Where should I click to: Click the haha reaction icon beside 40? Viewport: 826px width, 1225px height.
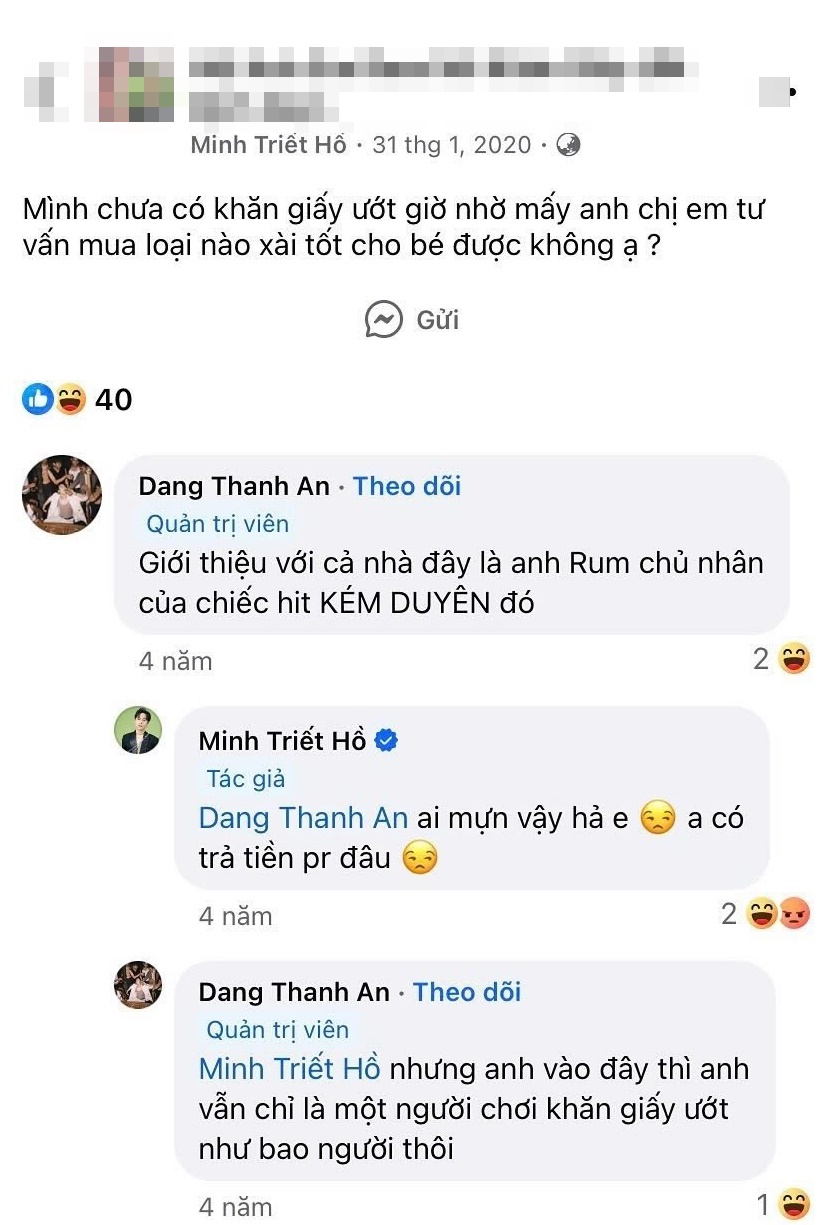[x=70, y=400]
